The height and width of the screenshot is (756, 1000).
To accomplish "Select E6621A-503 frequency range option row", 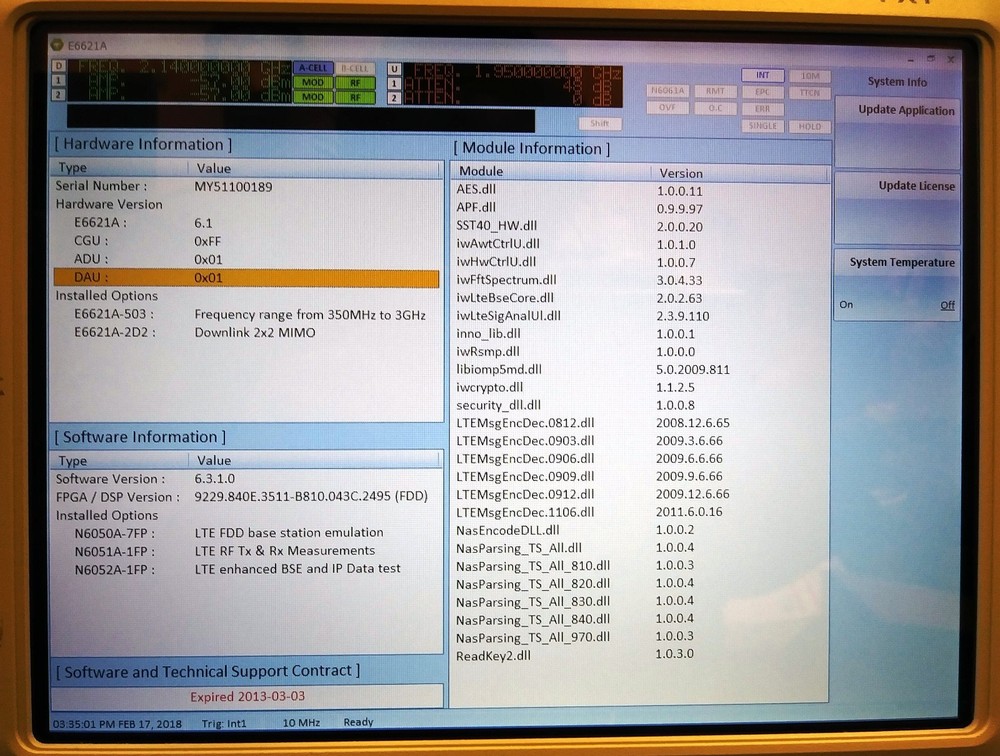I will [x=247, y=315].
